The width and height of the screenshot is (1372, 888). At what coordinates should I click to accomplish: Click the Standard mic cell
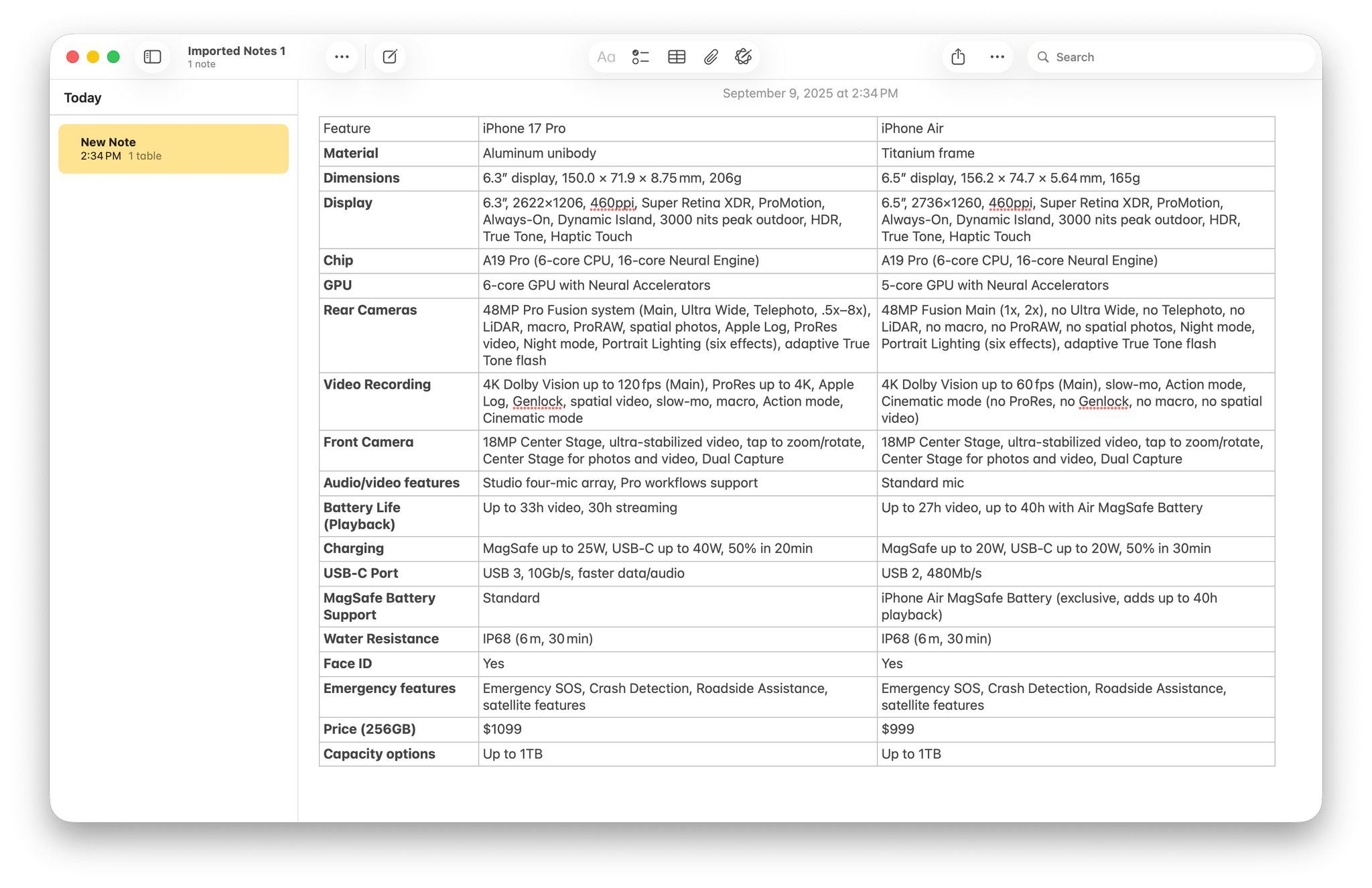1076,483
